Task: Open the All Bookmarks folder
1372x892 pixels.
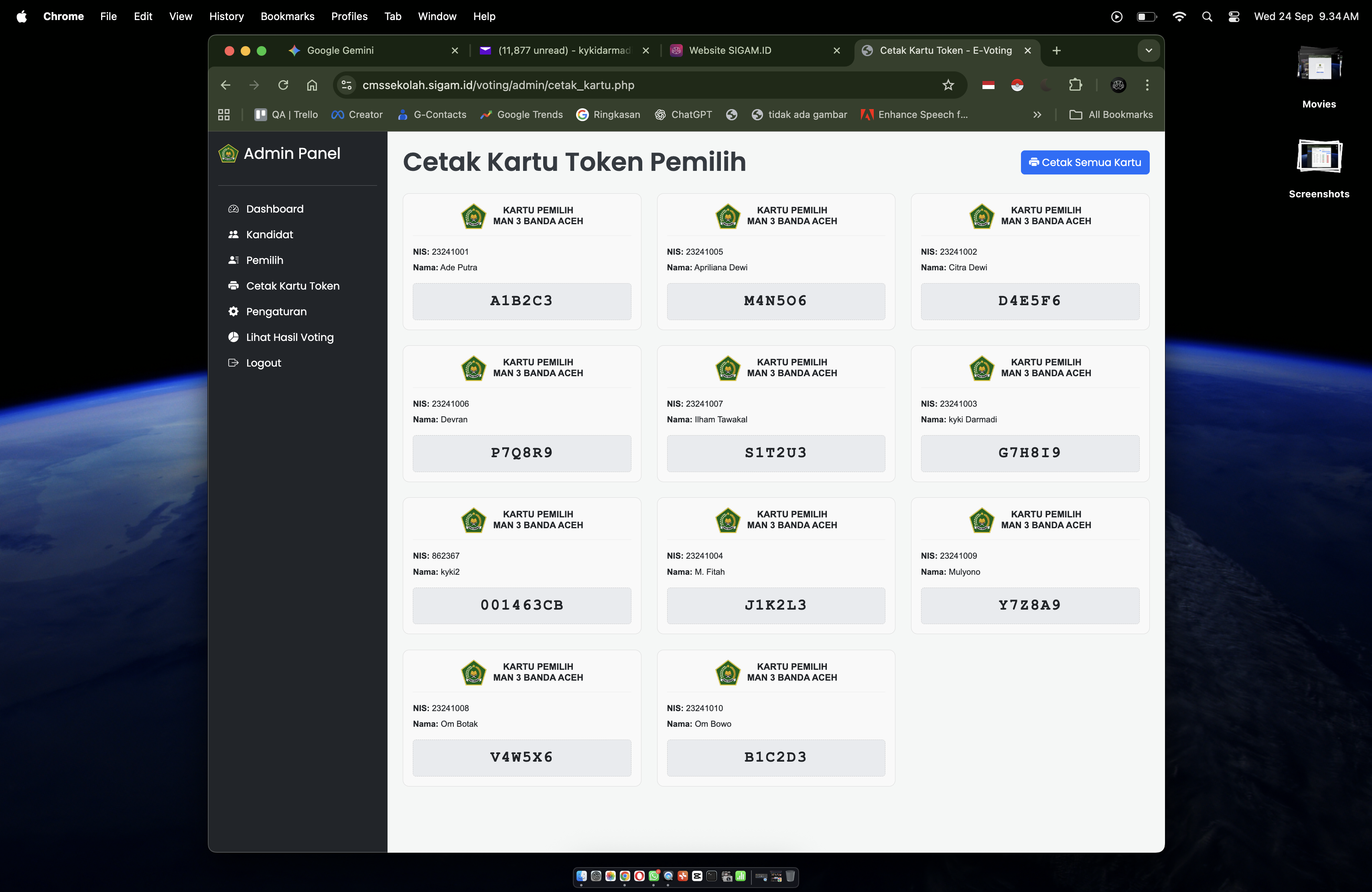Action: tap(1111, 115)
